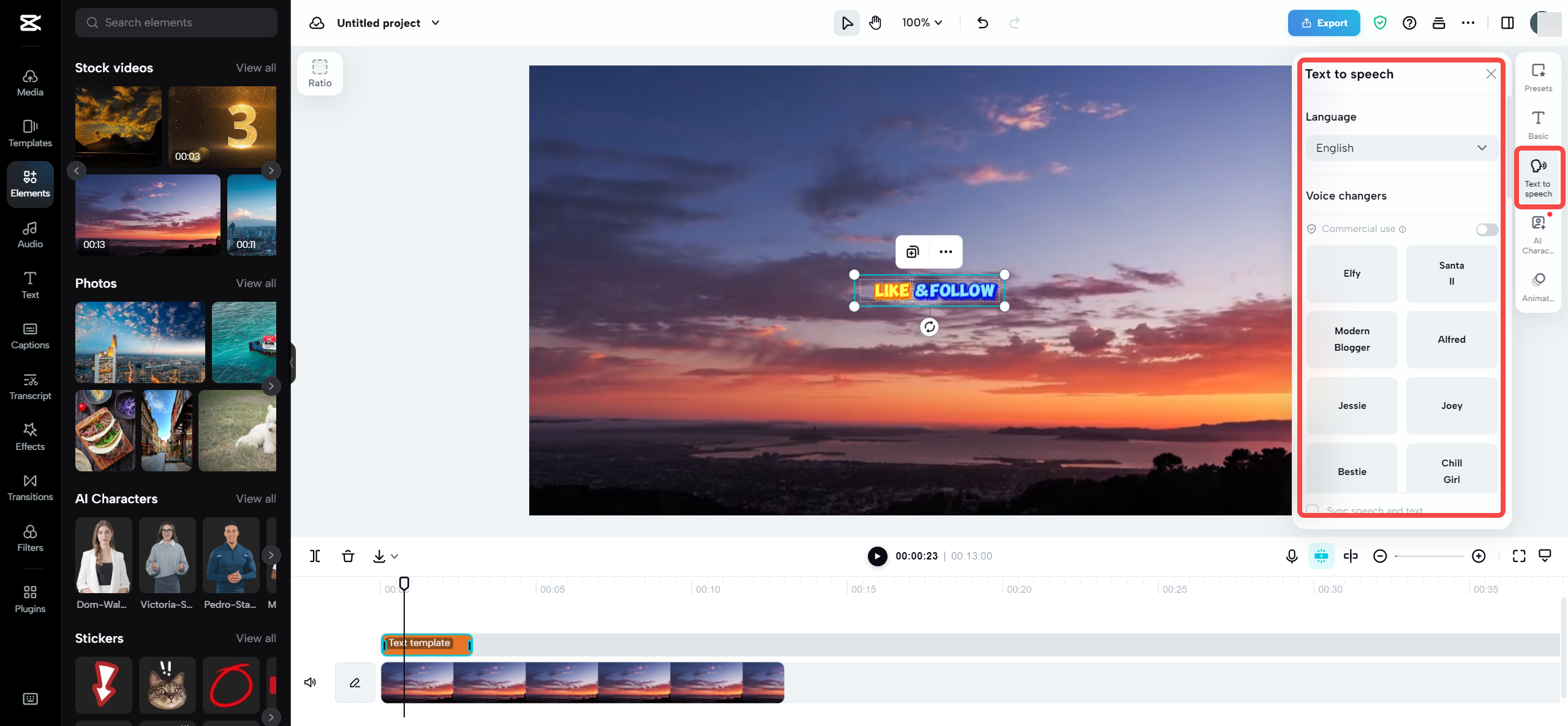Viewport: 1568px width, 726px height.
Task: Open the Language dropdown set to English
Action: click(1401, 148)
